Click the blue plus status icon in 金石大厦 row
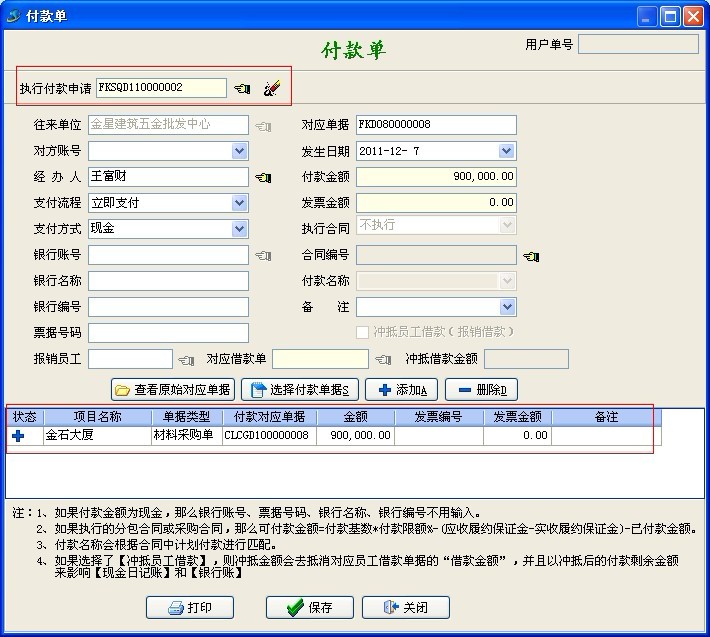The width and height of the screenshot is (710, 637). (18, 436)
